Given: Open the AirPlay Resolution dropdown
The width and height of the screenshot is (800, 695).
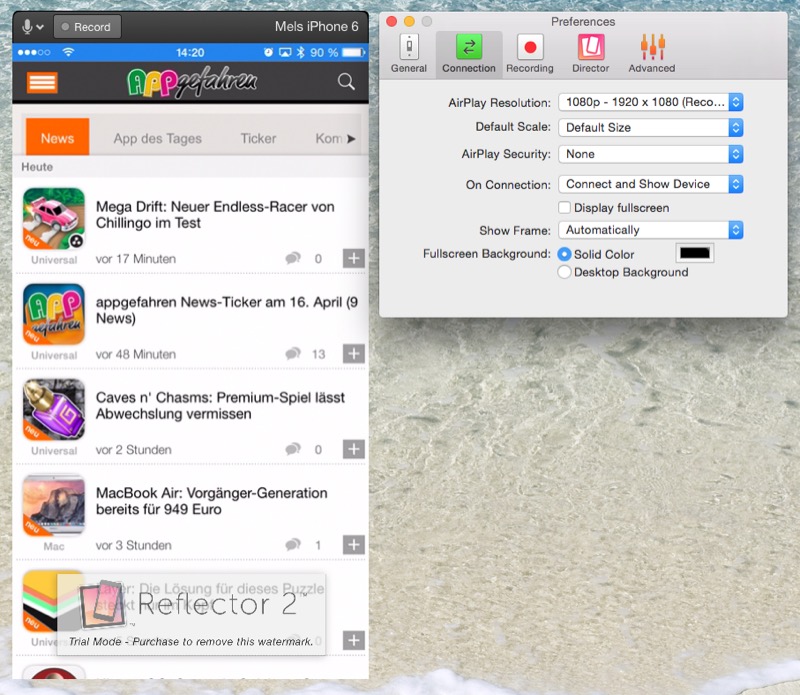Looking at the screenshot, I should pyautogui.click(x=650, y=102).
